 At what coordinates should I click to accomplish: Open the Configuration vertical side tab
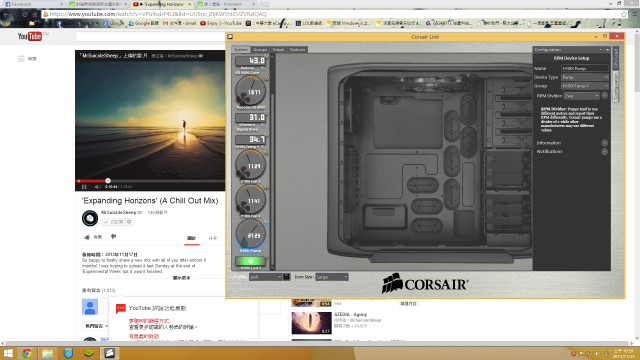click(616, 86)
